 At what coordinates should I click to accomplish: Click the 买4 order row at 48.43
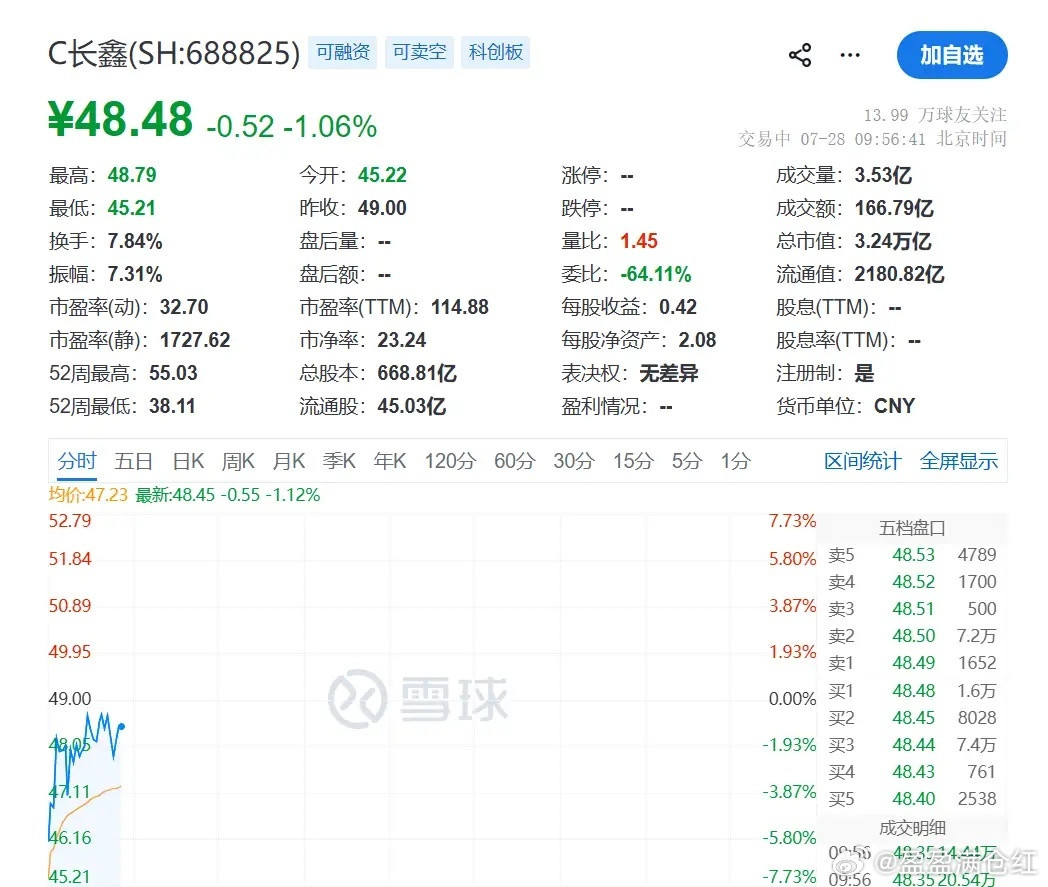pyautogui.click(x=912, y=772)
